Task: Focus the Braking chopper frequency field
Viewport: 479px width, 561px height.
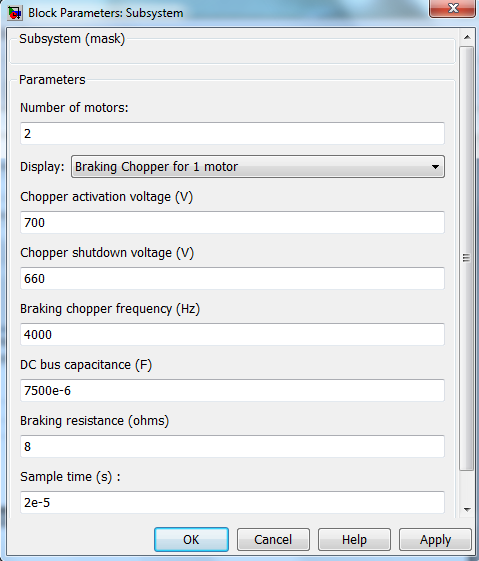Action: (x=232, y=335)
